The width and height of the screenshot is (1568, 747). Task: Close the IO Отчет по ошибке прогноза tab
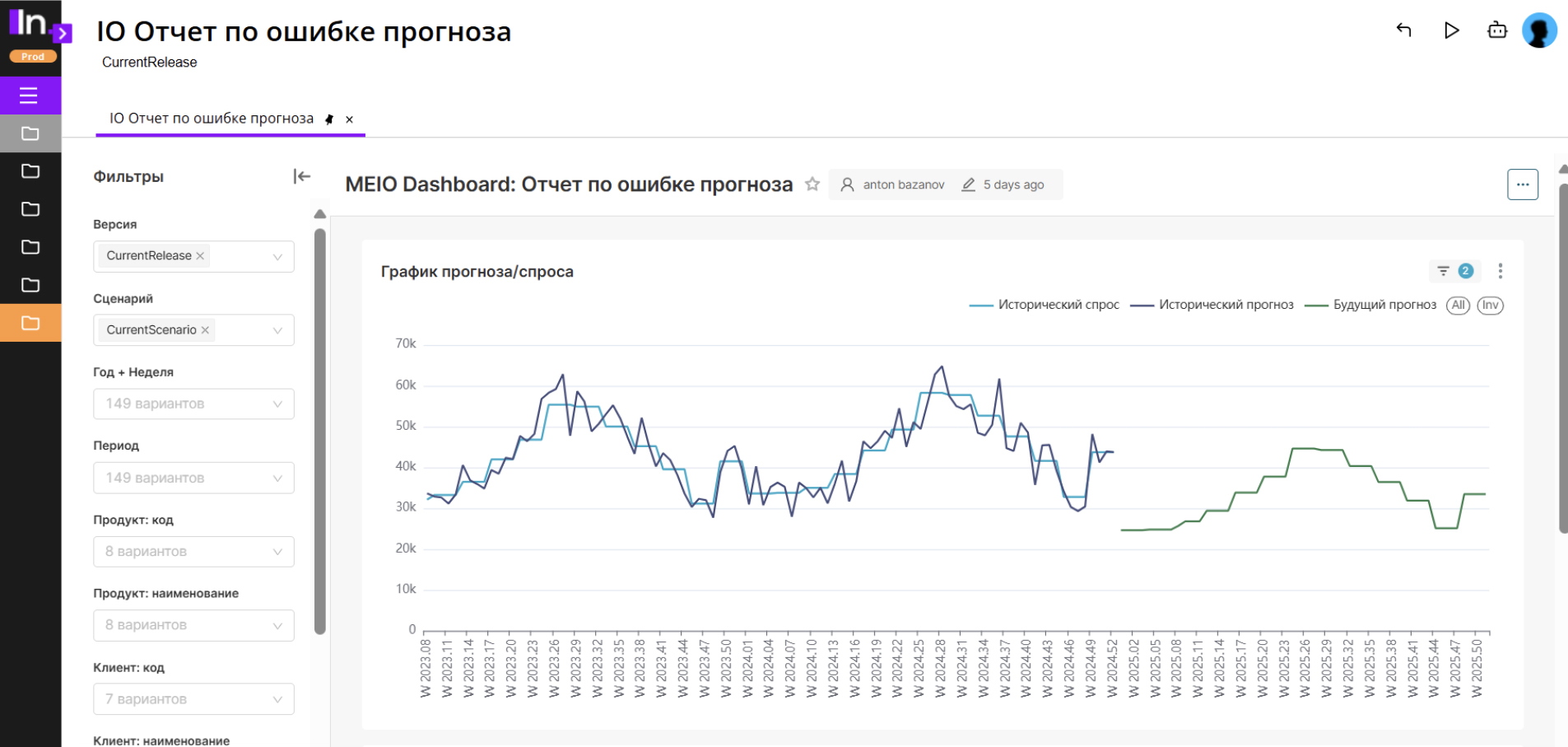350,119
